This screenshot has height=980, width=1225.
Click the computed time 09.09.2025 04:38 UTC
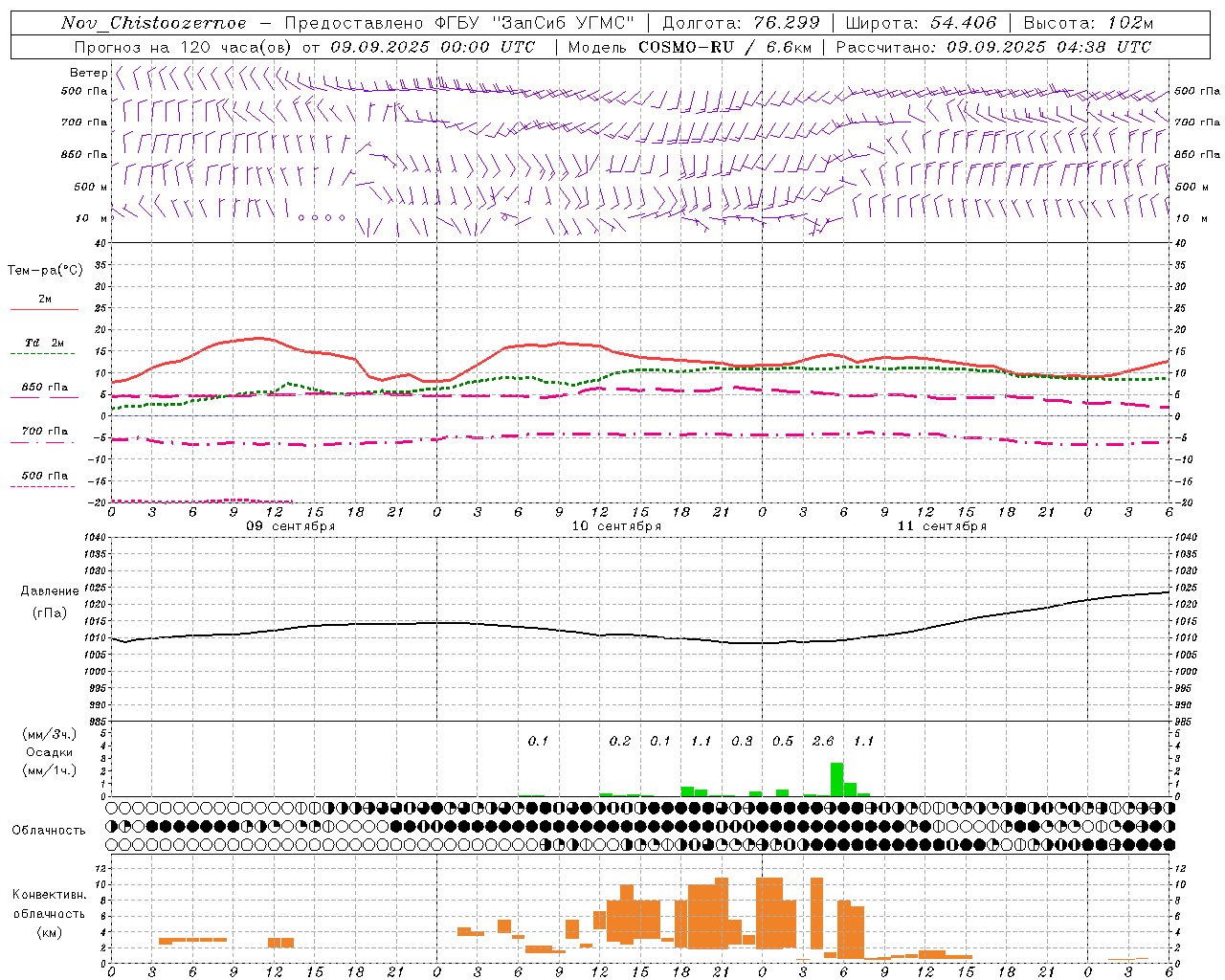[1049, 47]
